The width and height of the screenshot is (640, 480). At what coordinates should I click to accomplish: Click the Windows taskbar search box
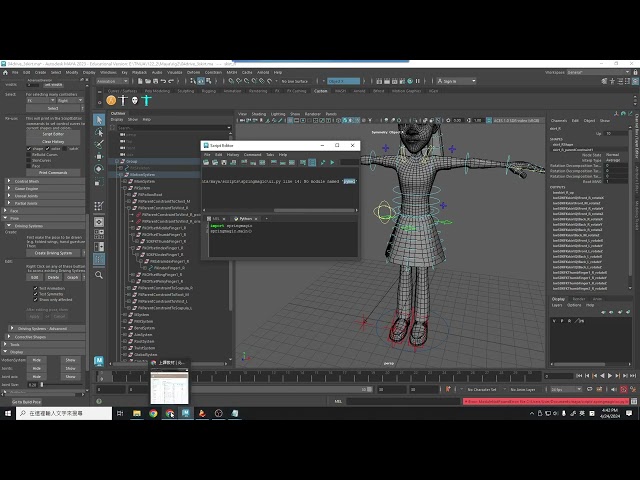[64, 413]
